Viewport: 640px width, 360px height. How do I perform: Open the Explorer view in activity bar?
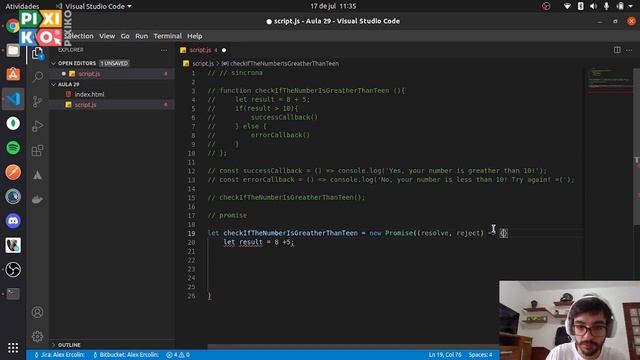click(38, 53)
